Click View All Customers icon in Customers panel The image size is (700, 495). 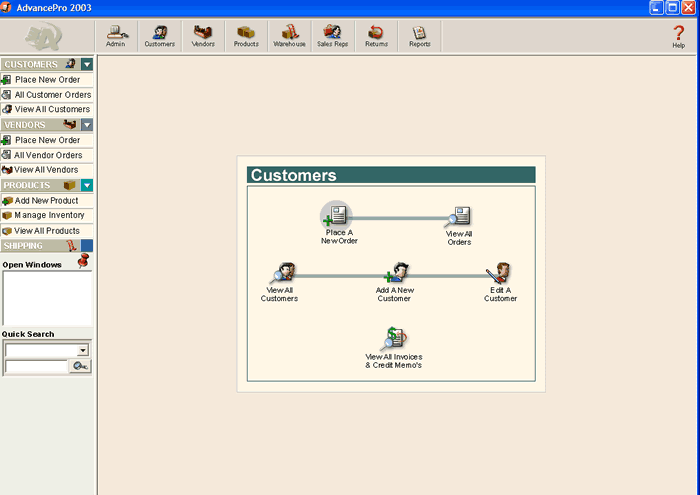tap(283, 273)
